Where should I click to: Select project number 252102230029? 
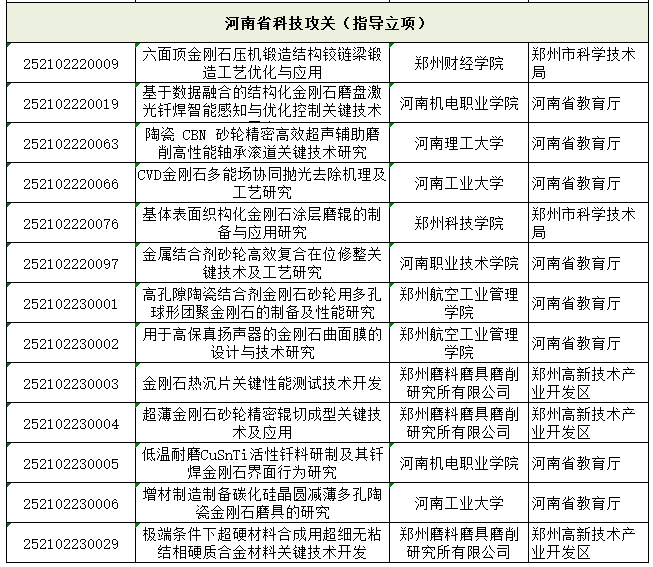[71, 544]
